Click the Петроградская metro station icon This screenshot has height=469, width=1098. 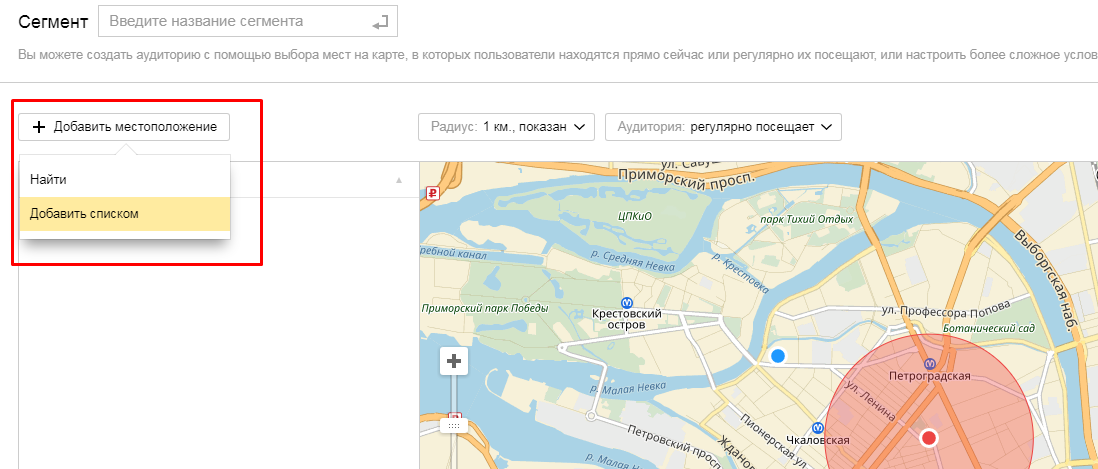930,364
